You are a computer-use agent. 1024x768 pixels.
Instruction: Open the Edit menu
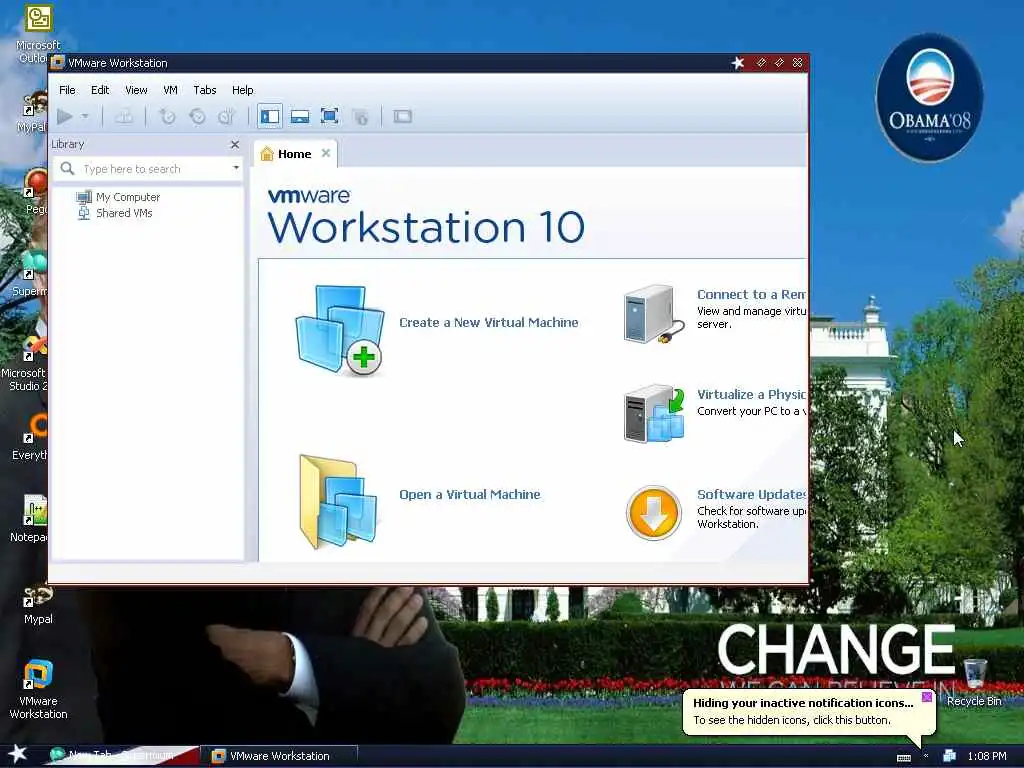click(100, 90)
